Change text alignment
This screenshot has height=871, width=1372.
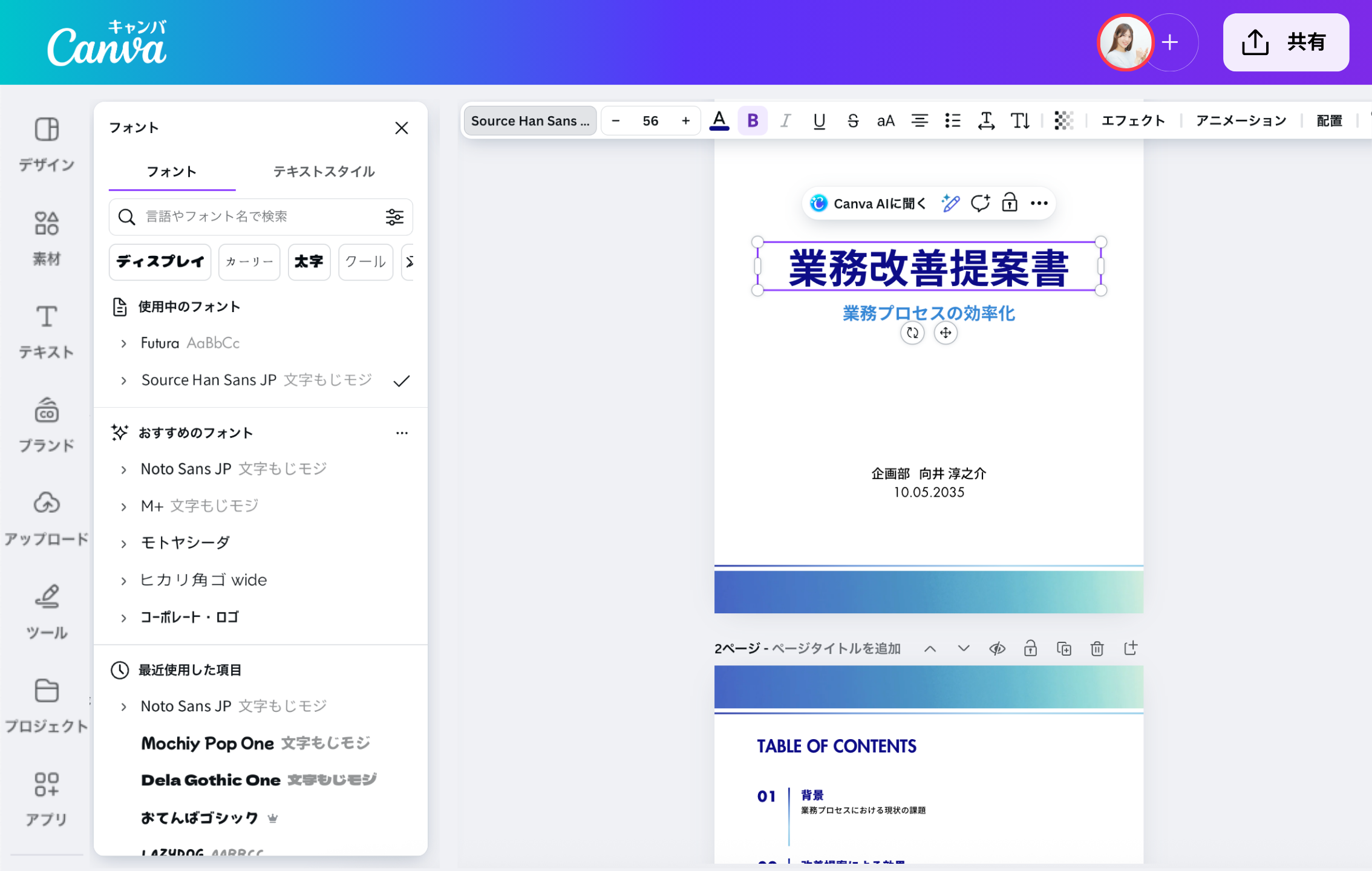pos(920,121)
